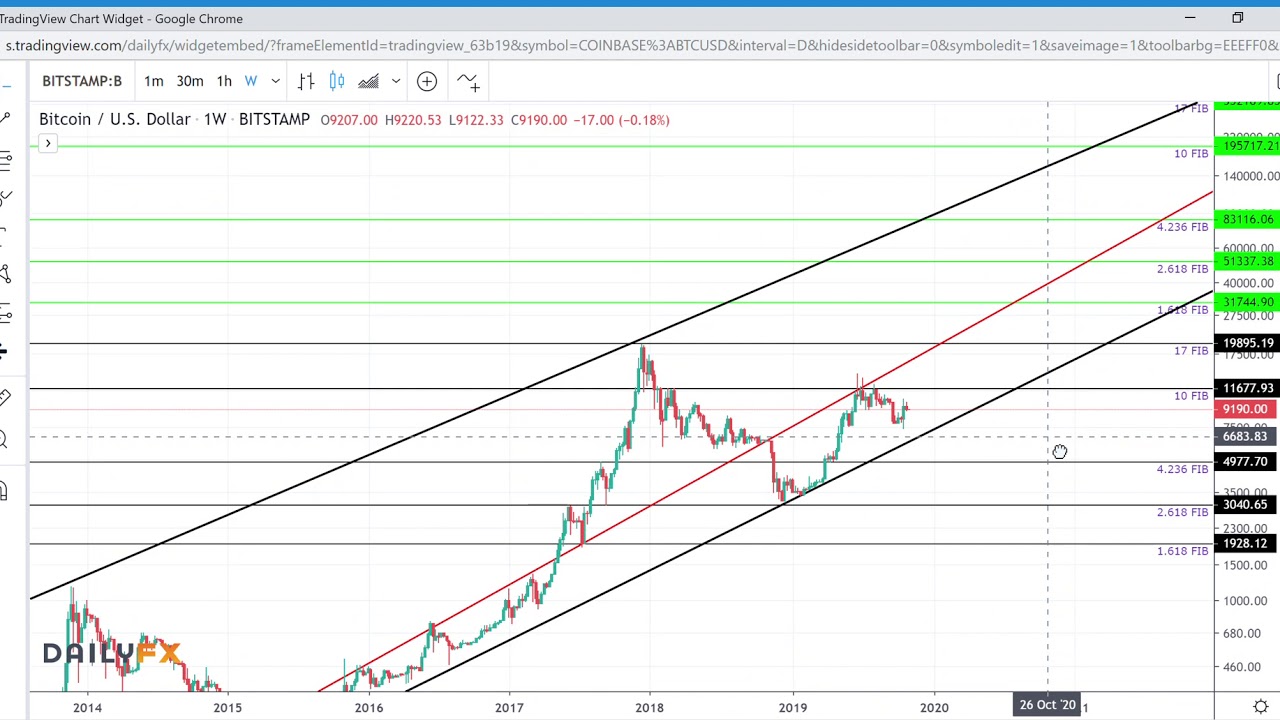Viewport: 1280px width, 720px height.
Task: Open the Compare or Add Symbol button
Action: coord(427,81)
